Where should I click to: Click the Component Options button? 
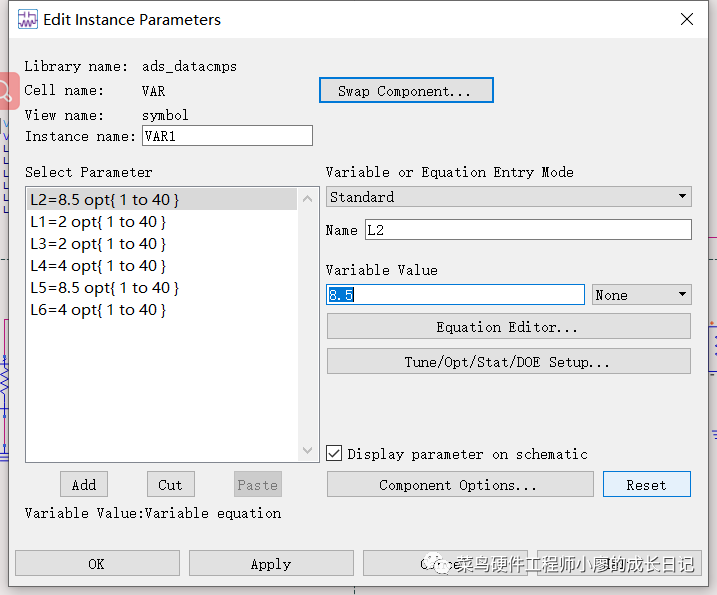click(x=458, y=485)
